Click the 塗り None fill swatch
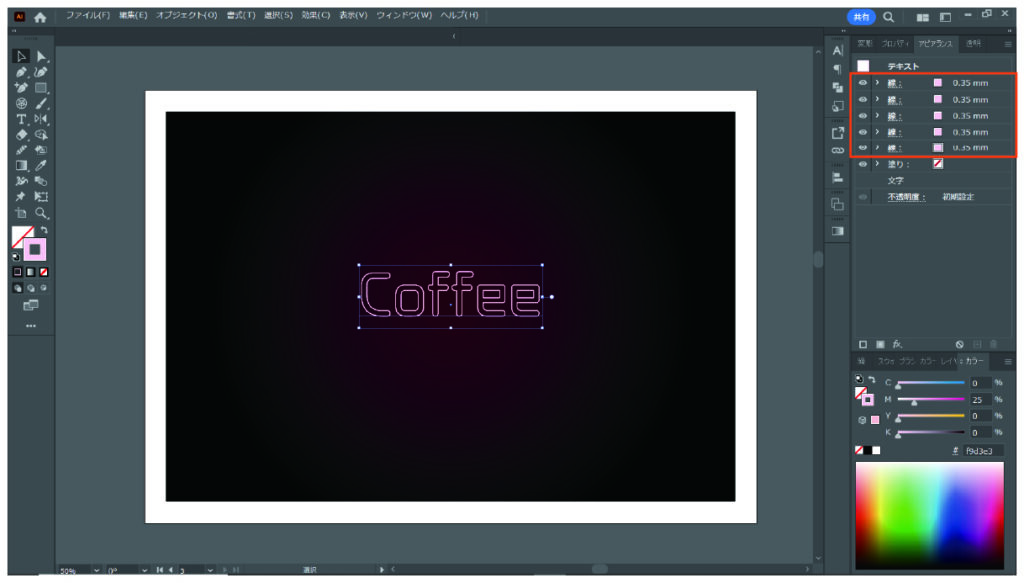This screenshot has height=583, width=1024. [938, 164]
